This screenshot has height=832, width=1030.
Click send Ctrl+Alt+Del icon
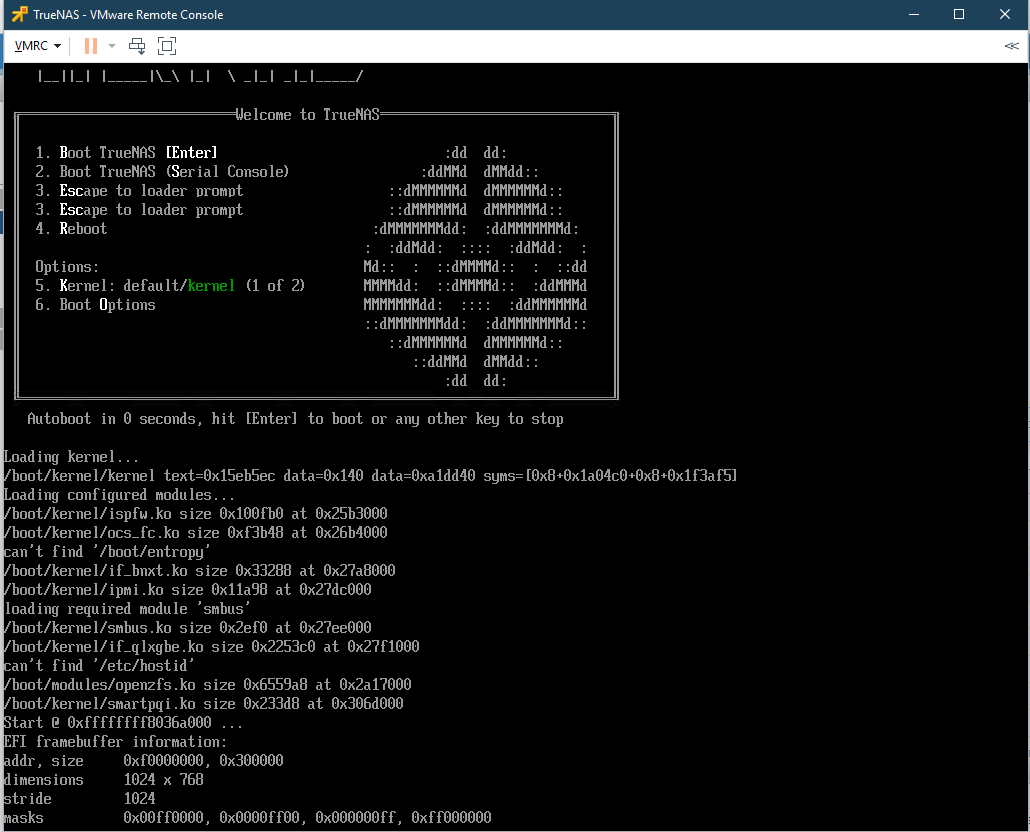point(137,46)
